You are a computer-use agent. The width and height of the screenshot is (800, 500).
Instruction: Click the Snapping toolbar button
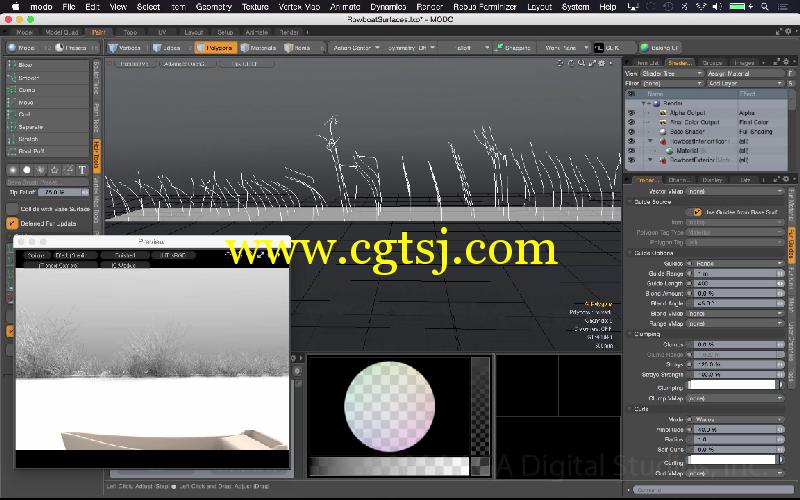click(514, 48)
